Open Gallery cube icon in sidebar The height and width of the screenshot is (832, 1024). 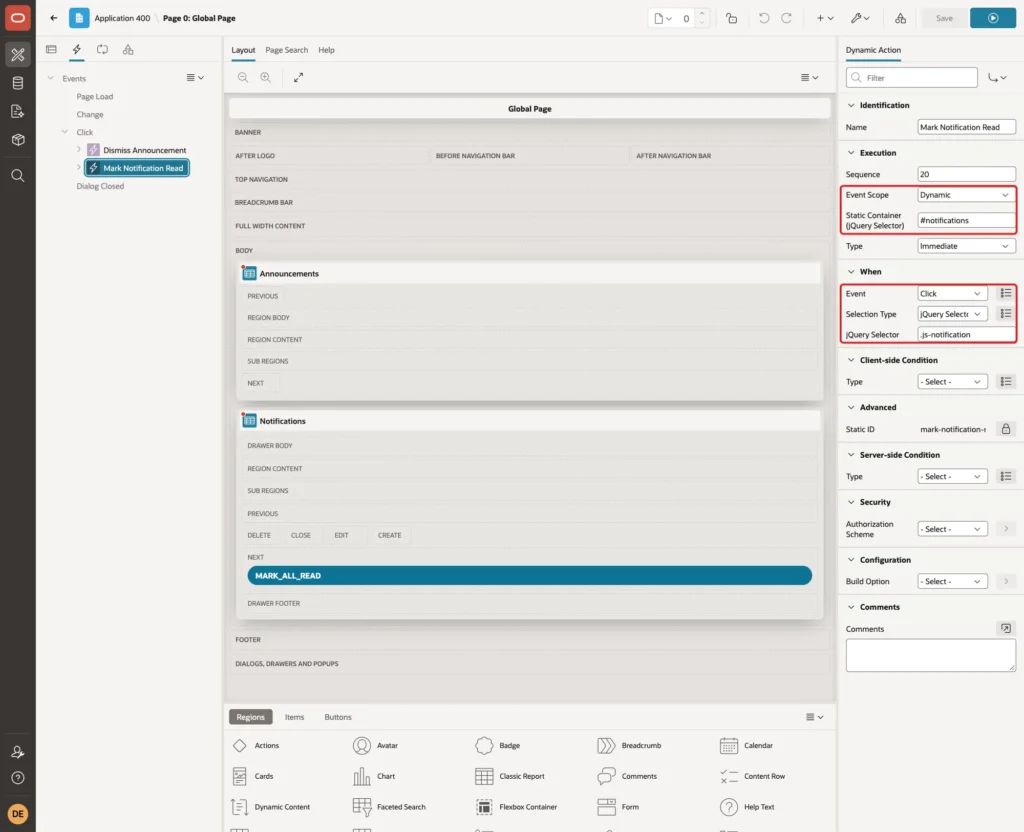tap(18, 139)
